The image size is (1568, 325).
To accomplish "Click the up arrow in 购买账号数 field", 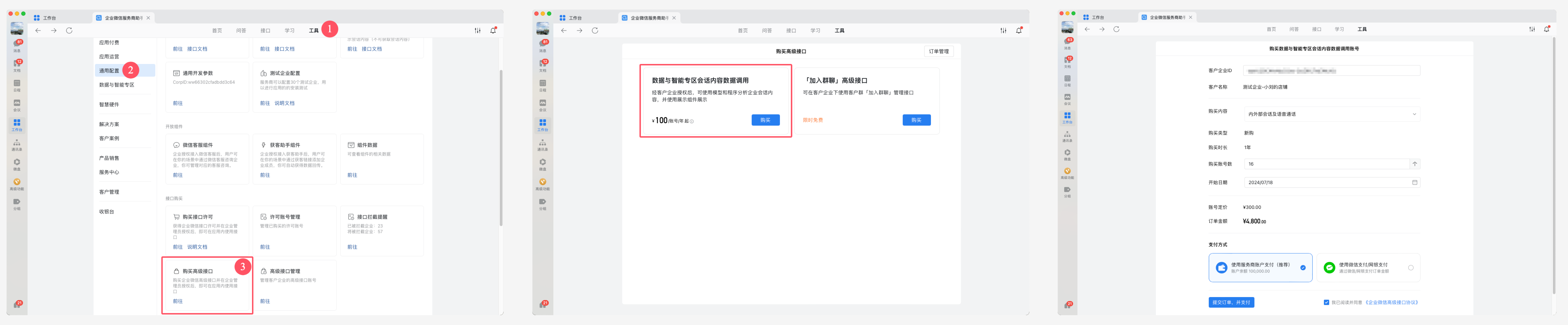I will (x=1415, y=164).
